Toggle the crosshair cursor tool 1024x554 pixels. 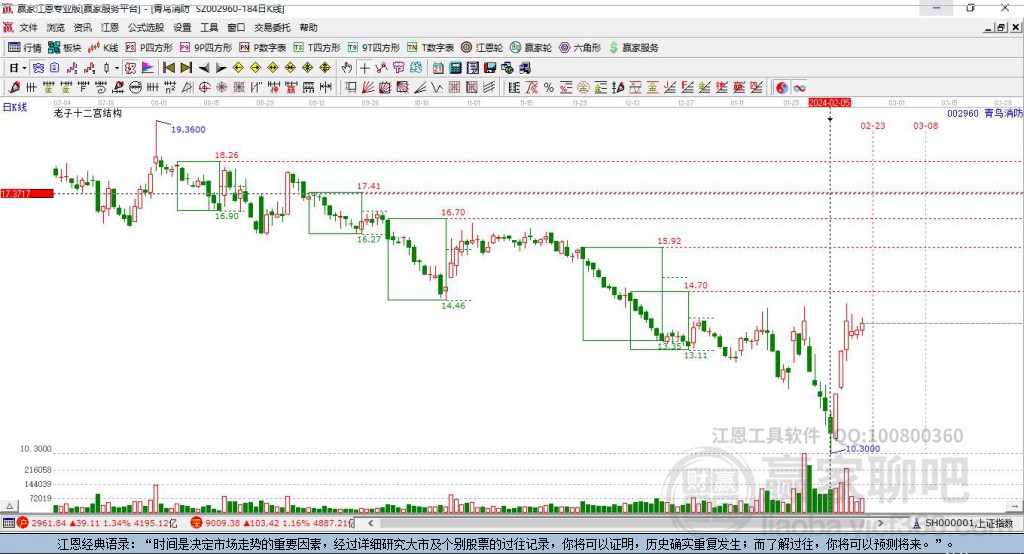point(364,68)
